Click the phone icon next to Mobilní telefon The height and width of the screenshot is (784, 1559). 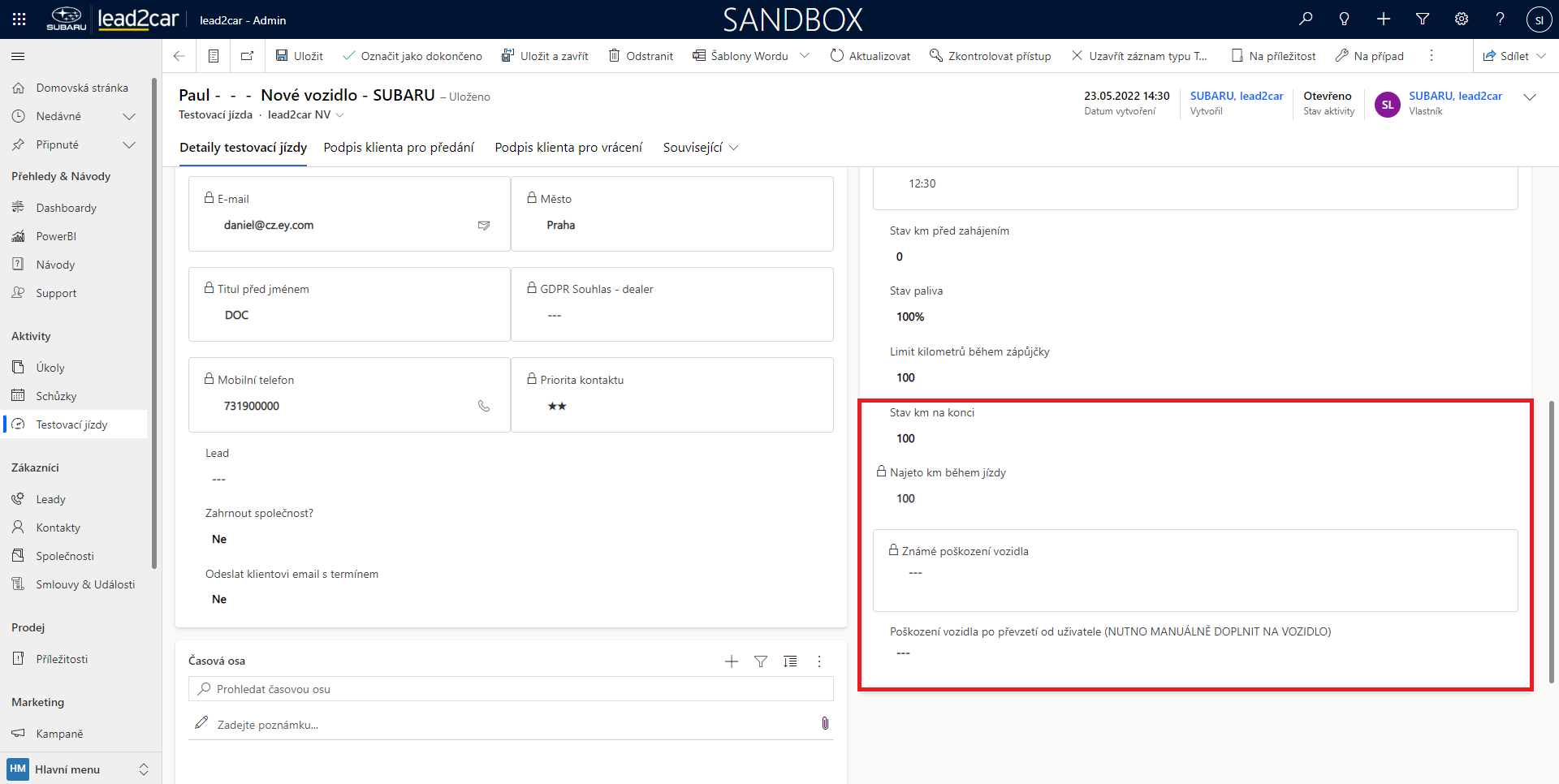(484, 406)
